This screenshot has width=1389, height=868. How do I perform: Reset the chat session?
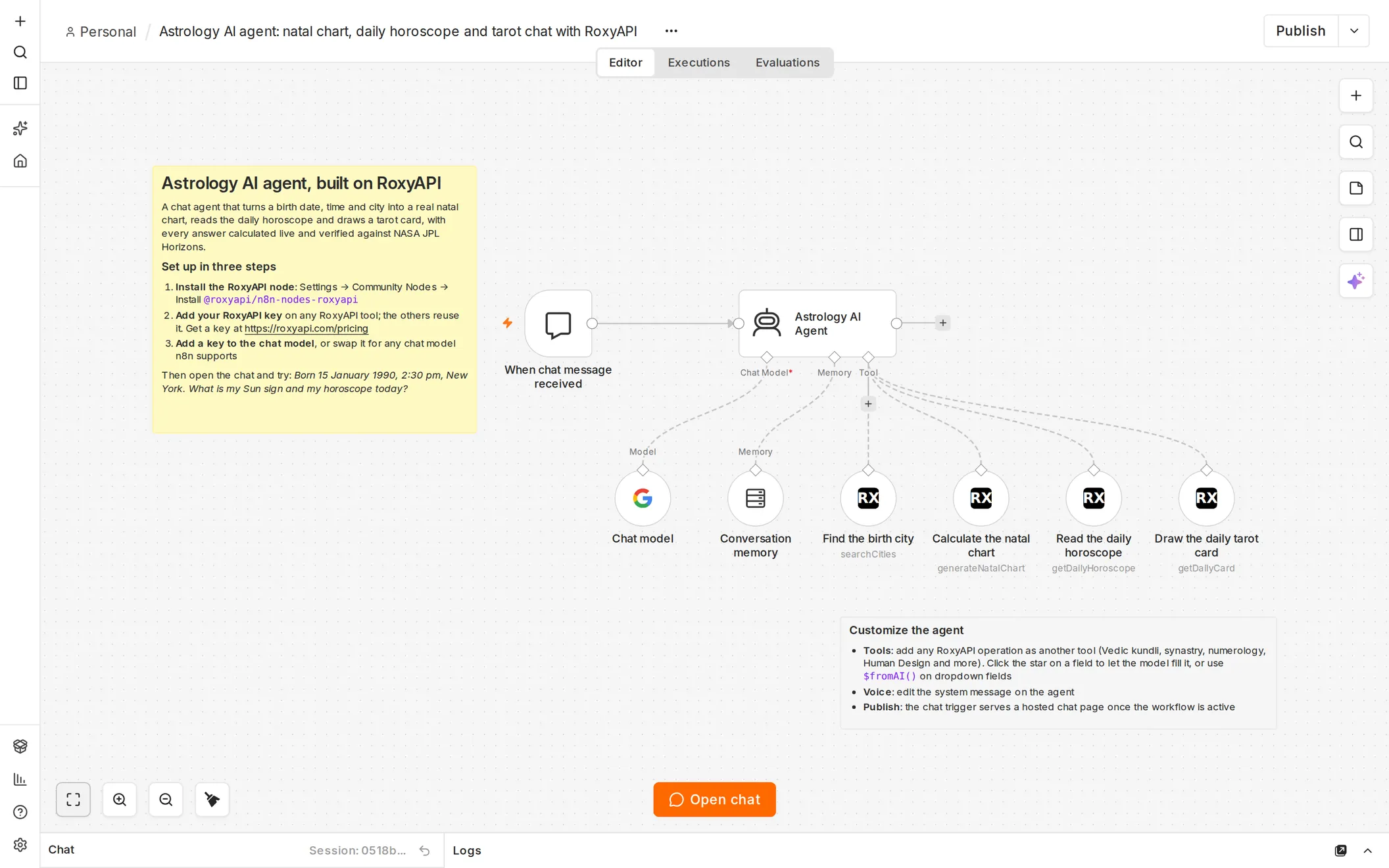click(x=425, y=851)
